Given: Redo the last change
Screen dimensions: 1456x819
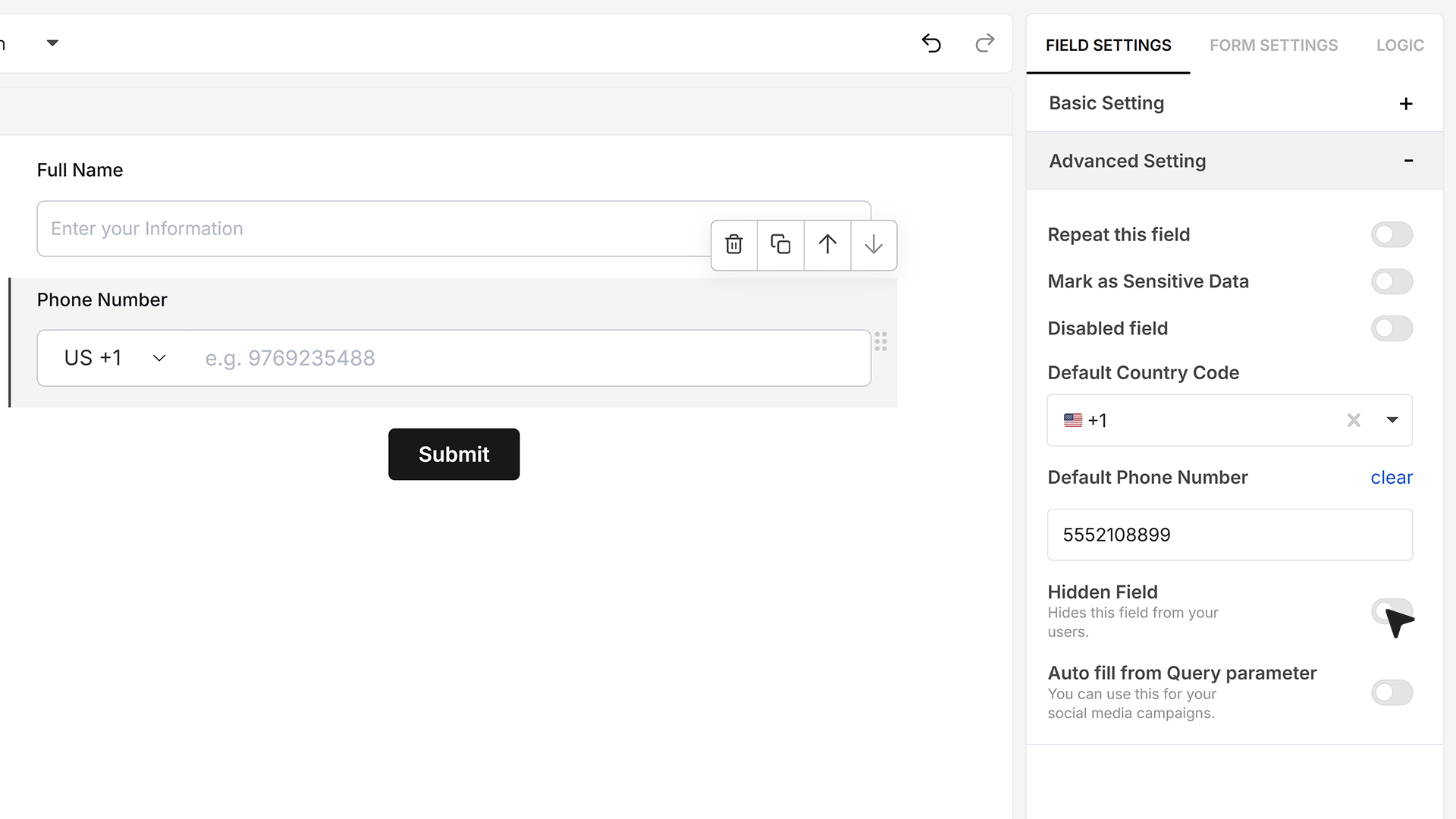Looking at the screenshot, I should click(x=984, y=43).
